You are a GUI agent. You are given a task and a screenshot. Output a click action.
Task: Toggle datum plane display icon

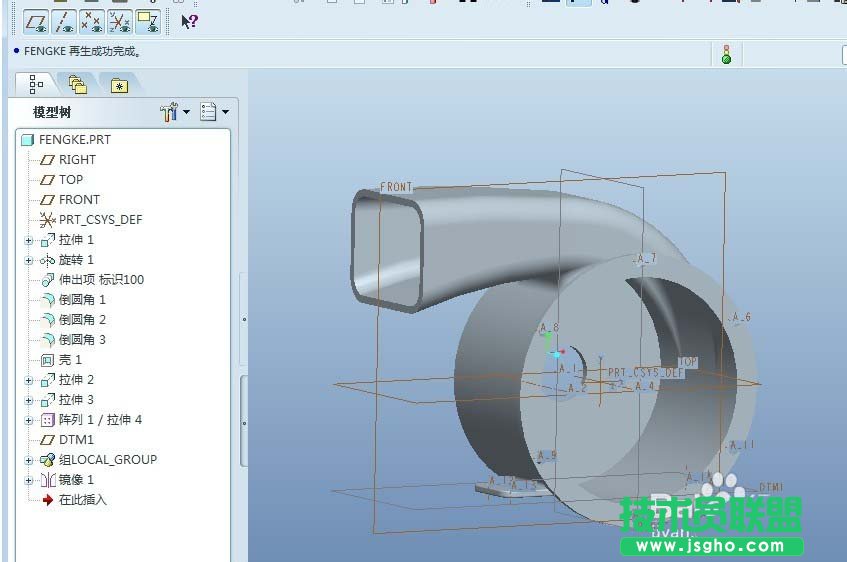tap(36, 22)
